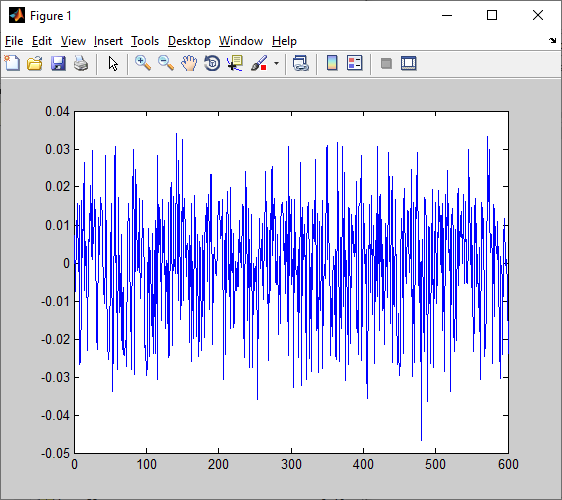Click the dock figure arrow at the menu bar's right end
This screenshot has width=562, height=500.
click(x=552, y=41)
